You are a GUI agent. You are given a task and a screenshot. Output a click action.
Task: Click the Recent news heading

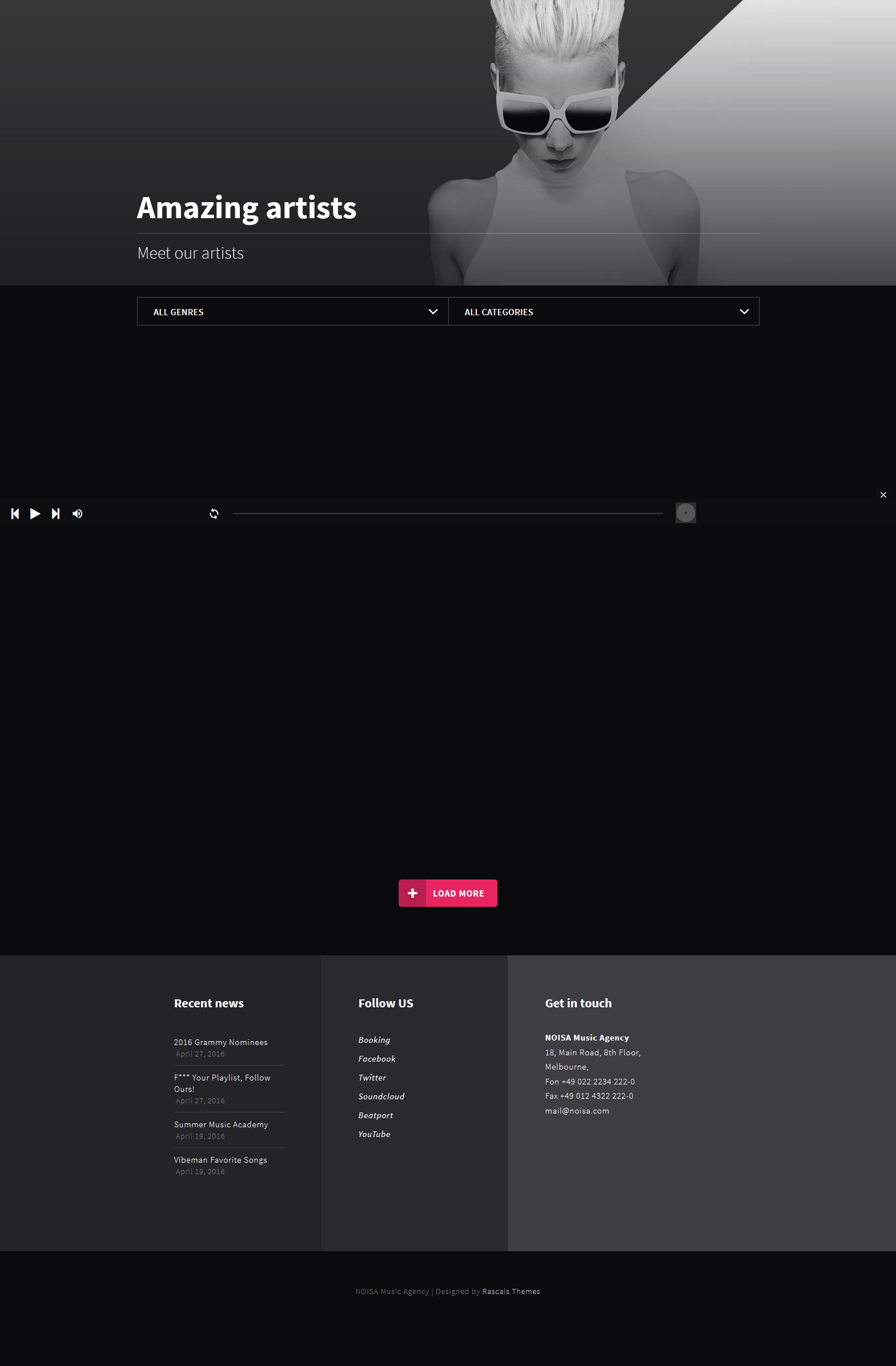pos(209,1003)
